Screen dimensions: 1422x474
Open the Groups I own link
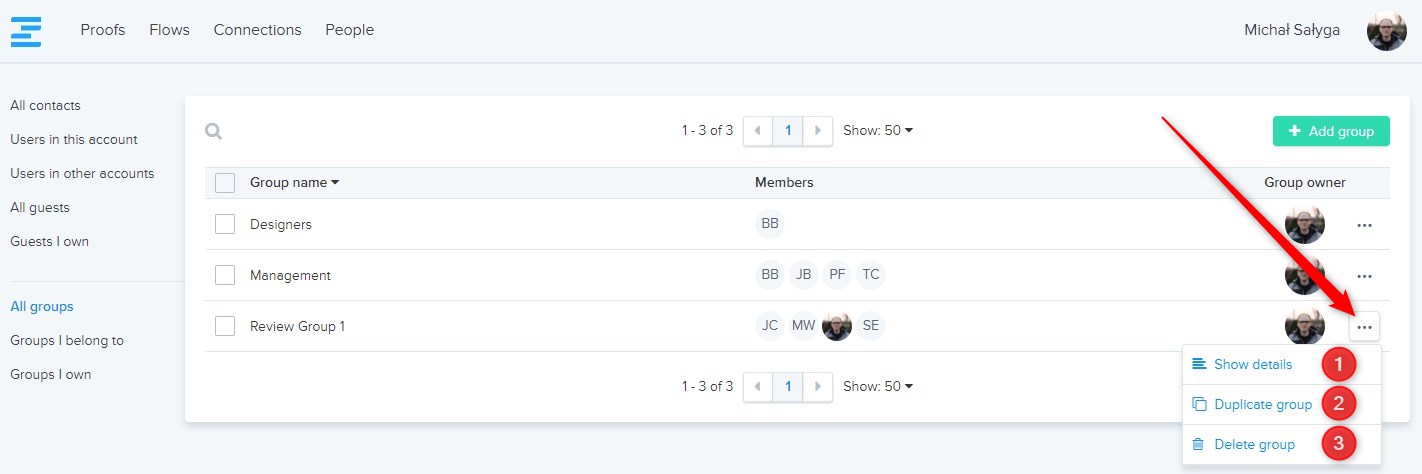pyautogui.click(x=51, y=374)
